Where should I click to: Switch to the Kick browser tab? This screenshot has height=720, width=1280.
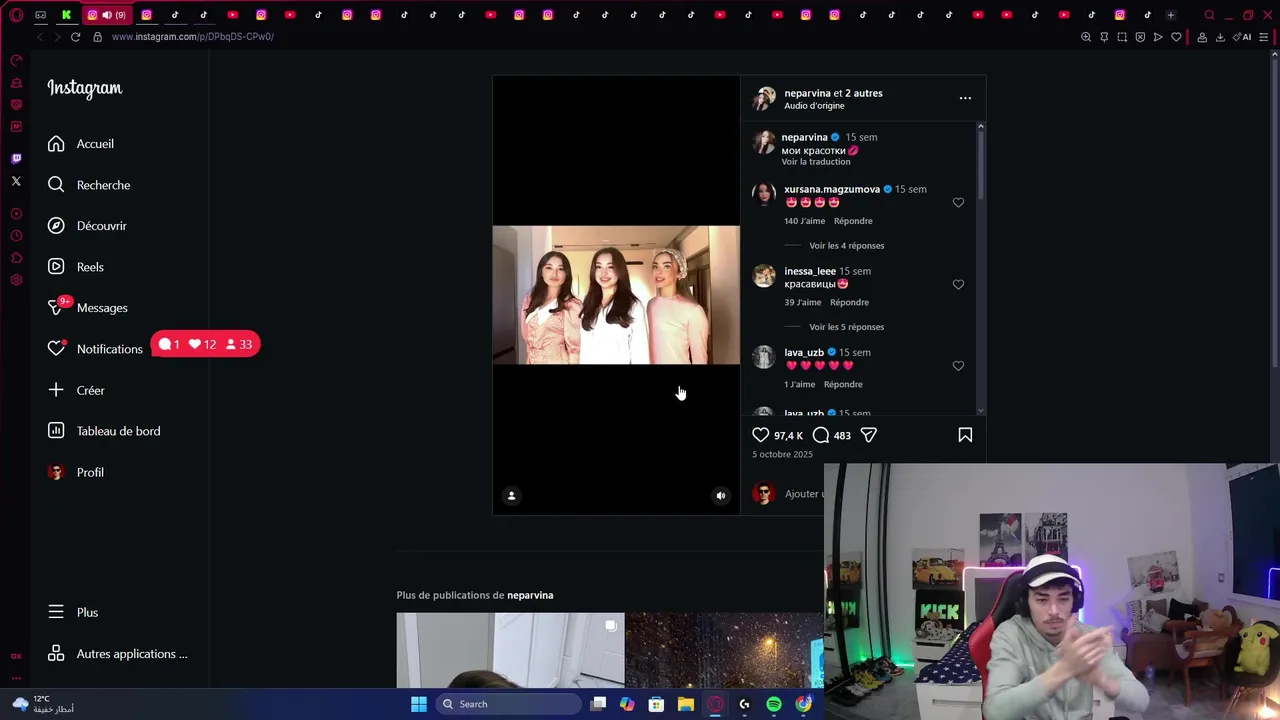click(66, 15)
